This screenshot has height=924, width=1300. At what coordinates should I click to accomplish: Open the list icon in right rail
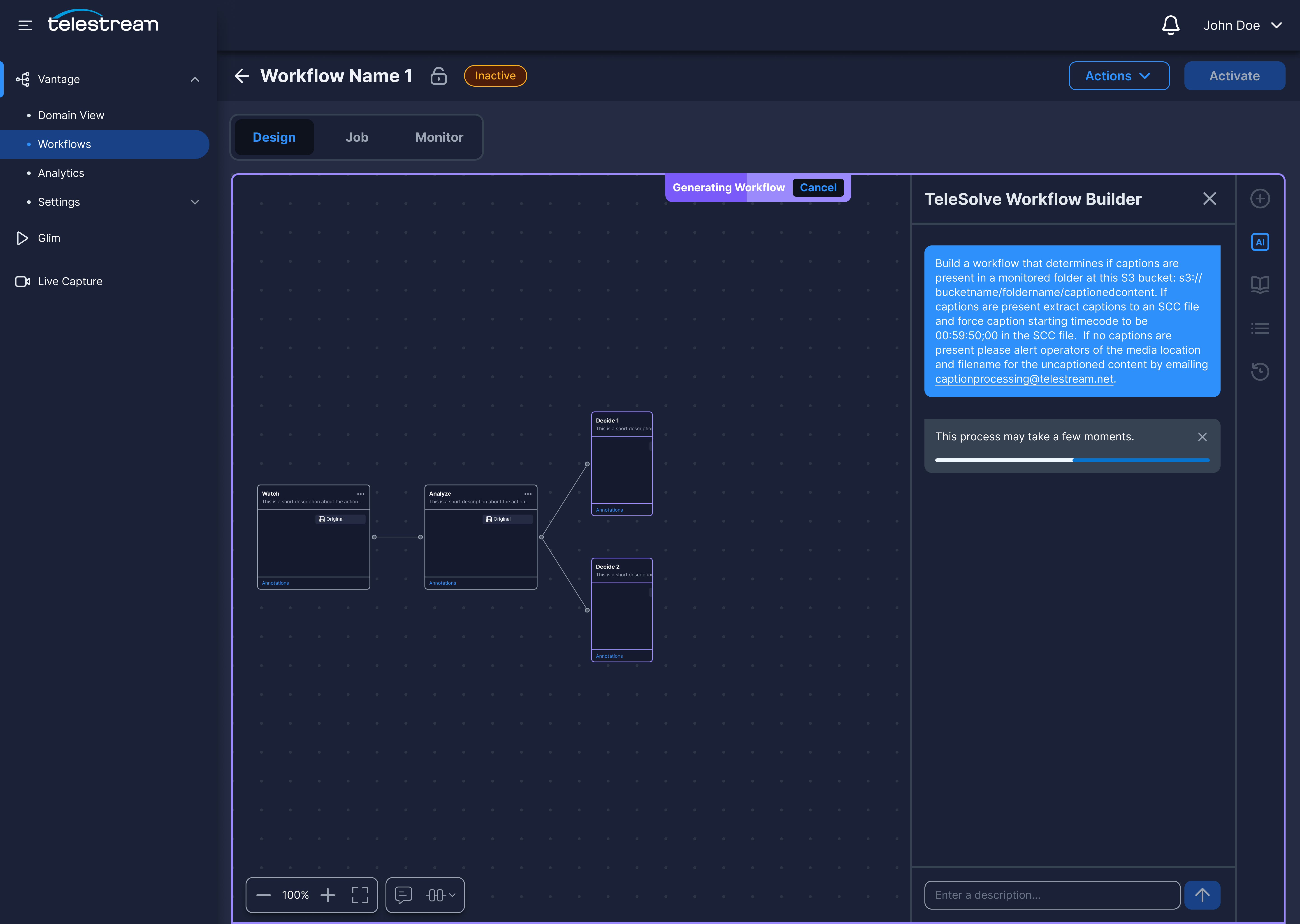1260,328
